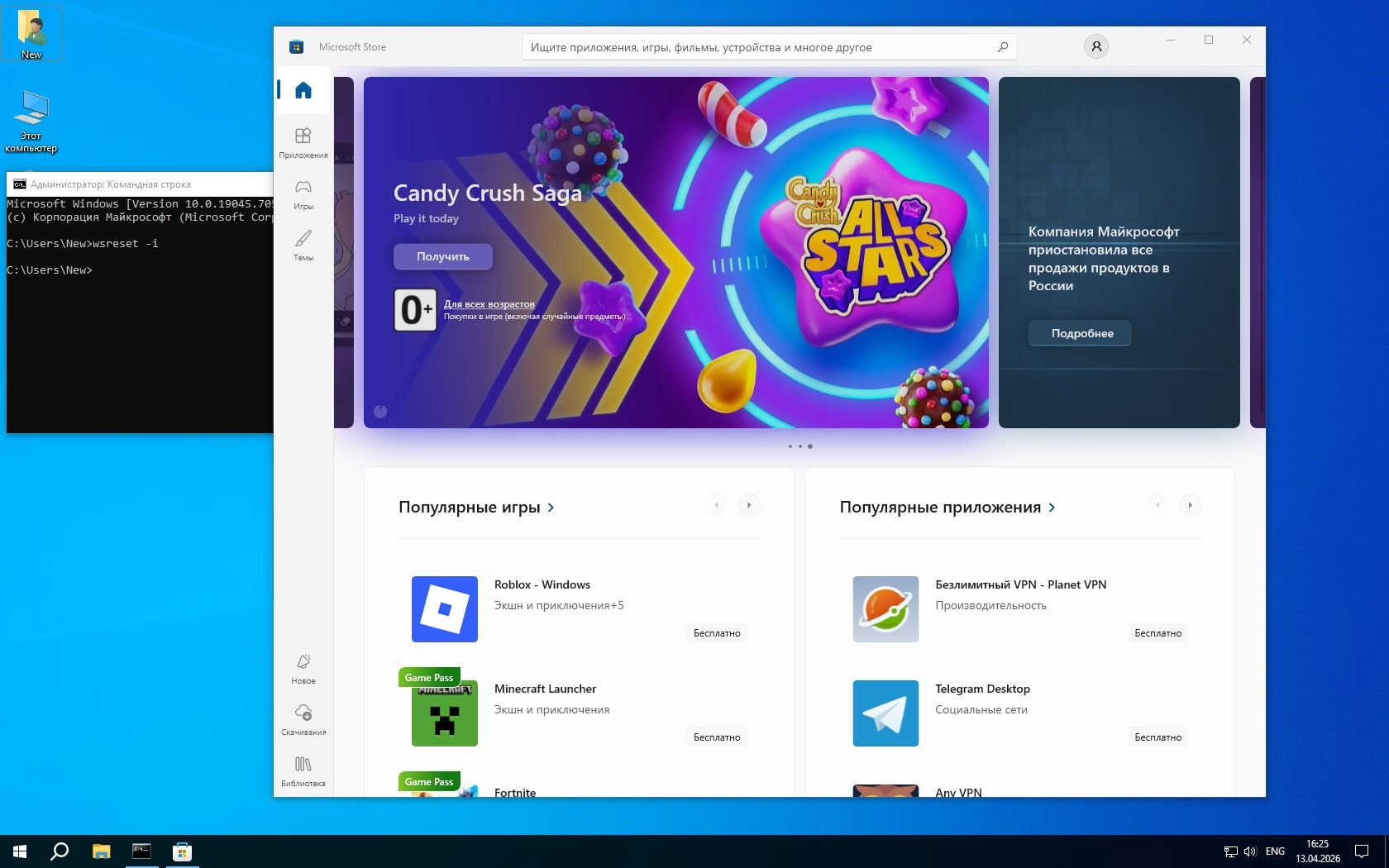Open the Скачивания downloads icon
This screenshot has height=868, width=1389.
(303, 719)
